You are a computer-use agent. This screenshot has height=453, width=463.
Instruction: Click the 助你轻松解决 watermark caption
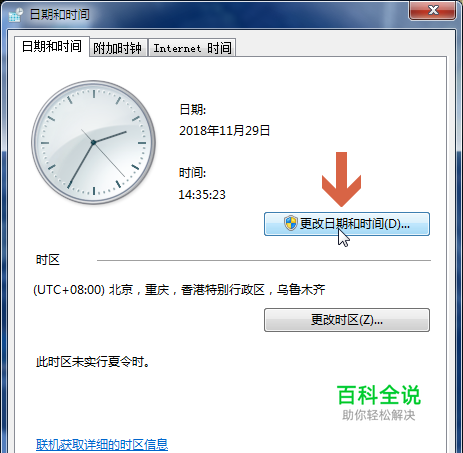[379, 415]
